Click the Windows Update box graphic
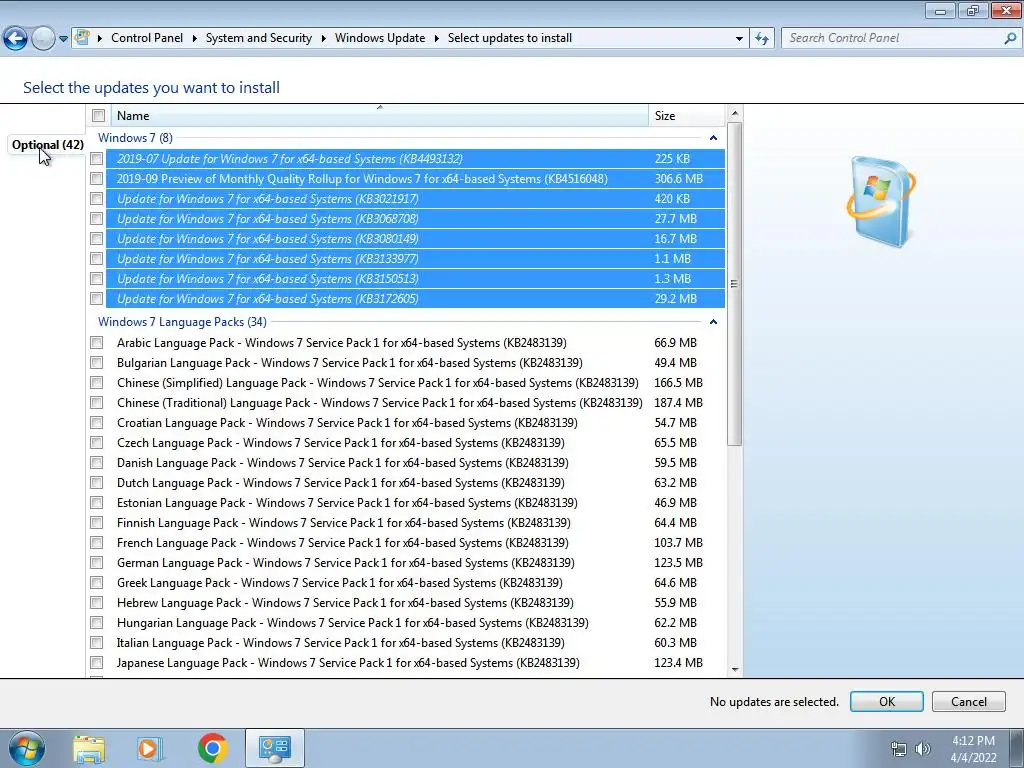 pos(881,201)
